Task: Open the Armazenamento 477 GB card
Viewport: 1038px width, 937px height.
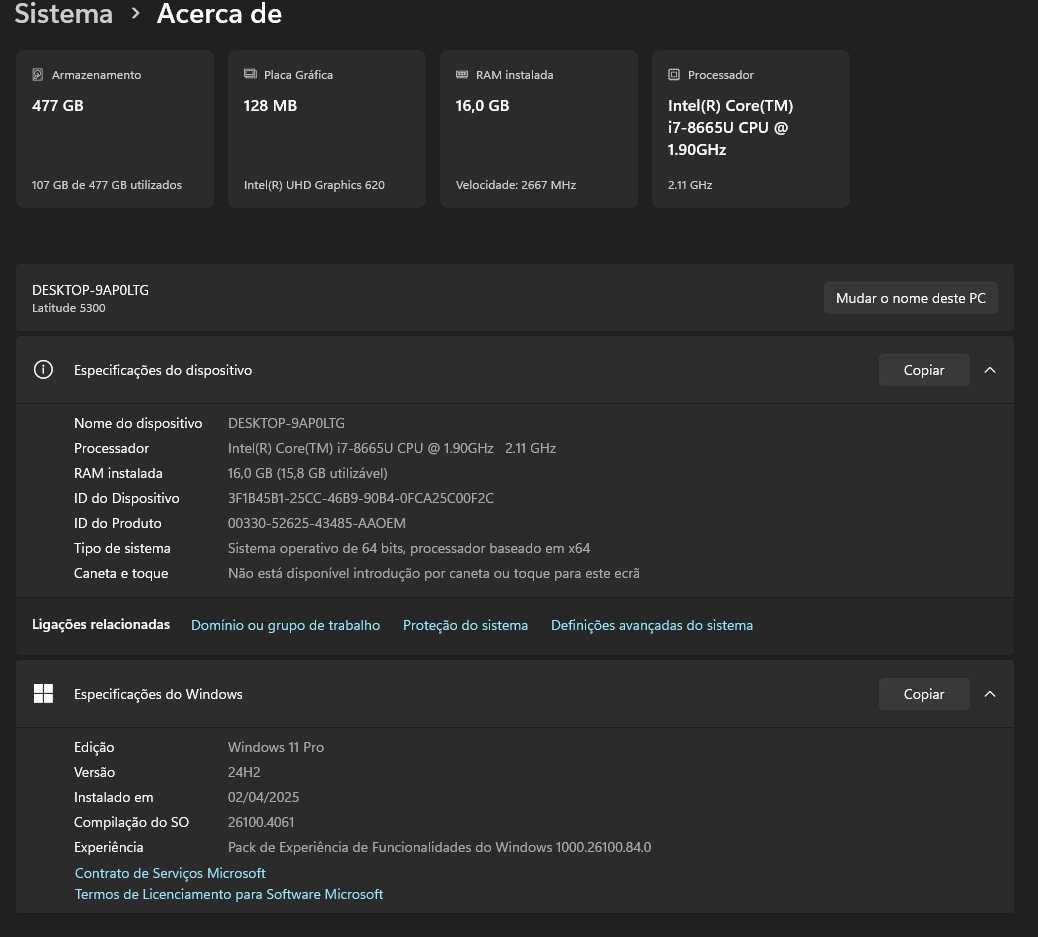Action: [x=115, y=128]
